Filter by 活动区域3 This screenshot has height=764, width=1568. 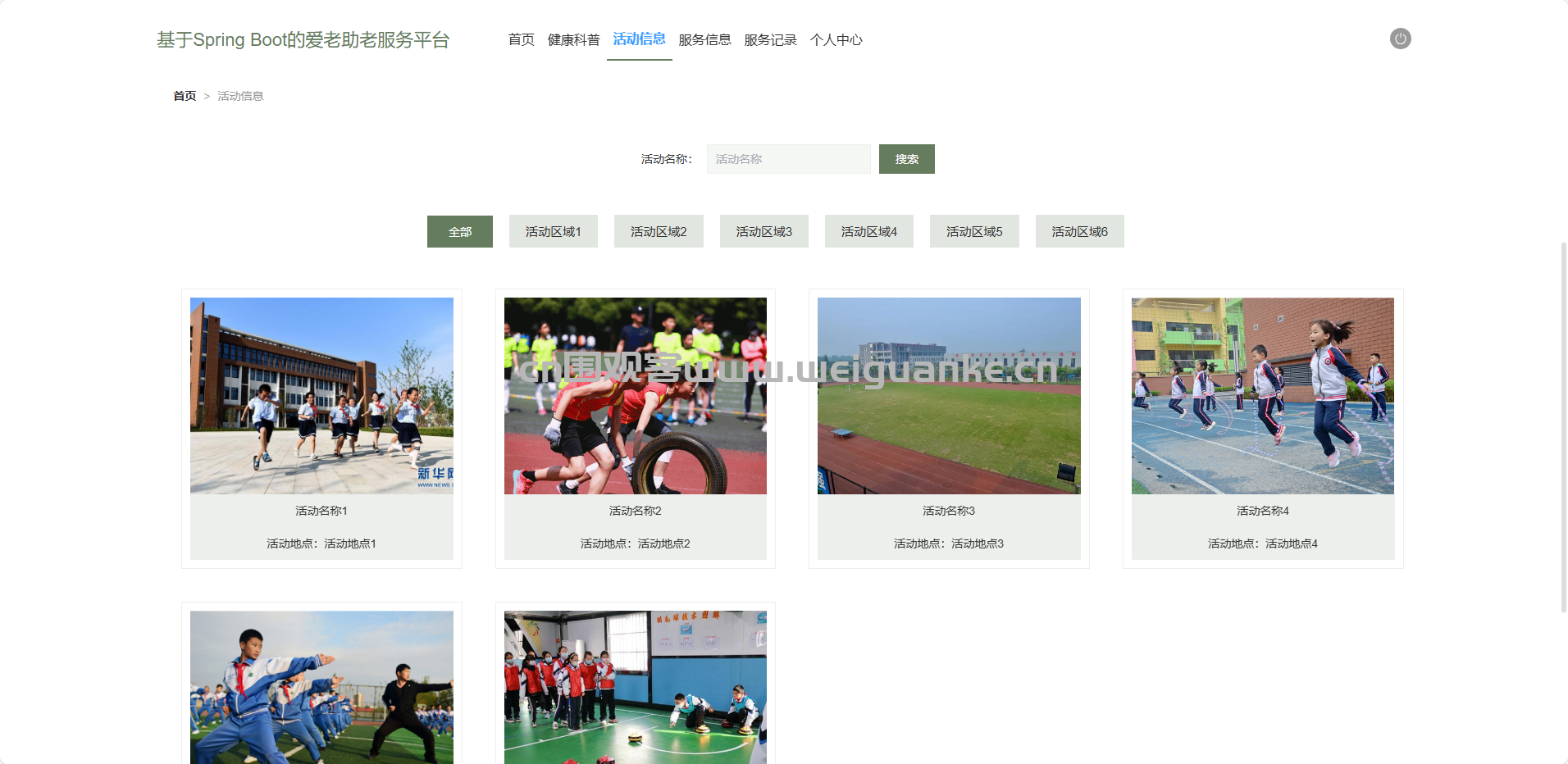coord(763,232)
